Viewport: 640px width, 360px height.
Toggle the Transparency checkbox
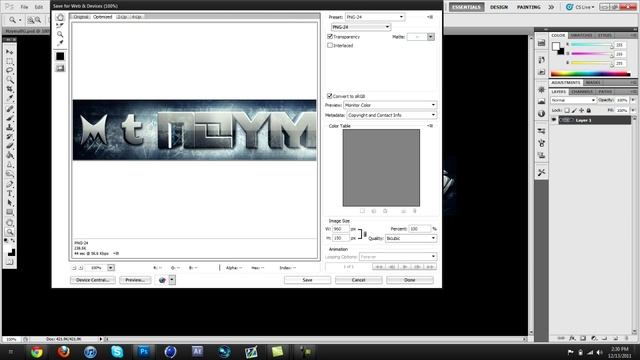[330, 37]
